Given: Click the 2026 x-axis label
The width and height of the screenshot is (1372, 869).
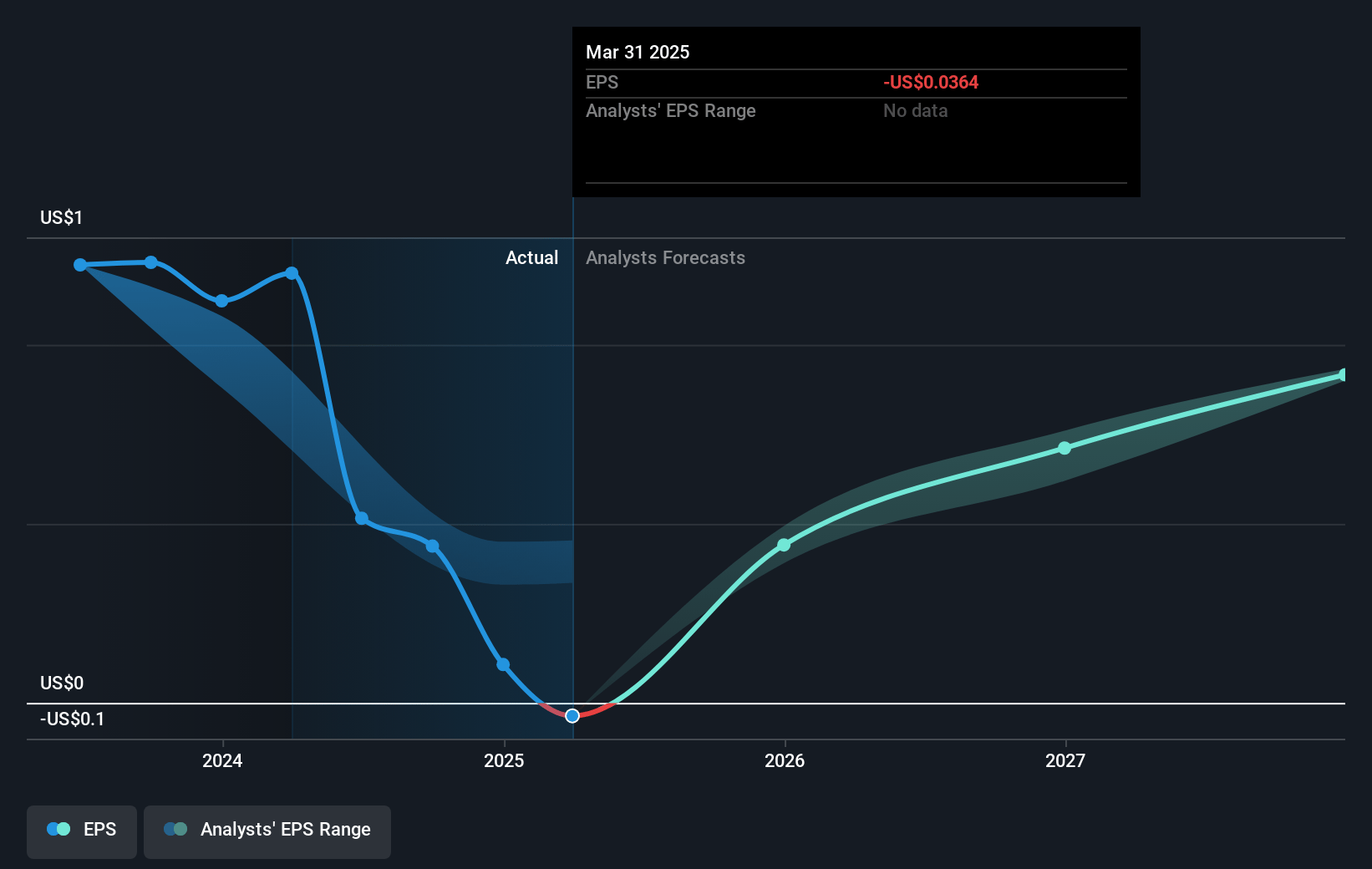Looking at the screenshot, I should [785, 760].
